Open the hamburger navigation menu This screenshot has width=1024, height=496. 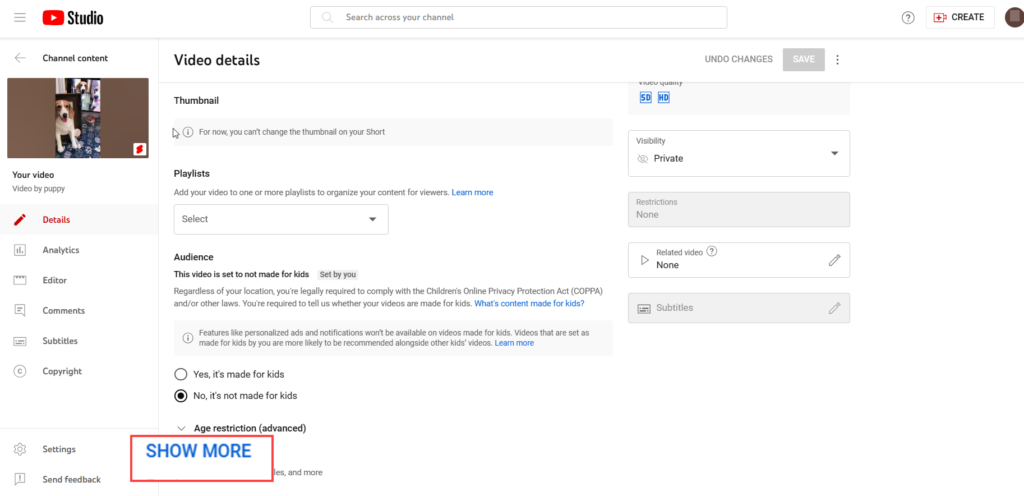pyautogui.click(x=20, y=18)
